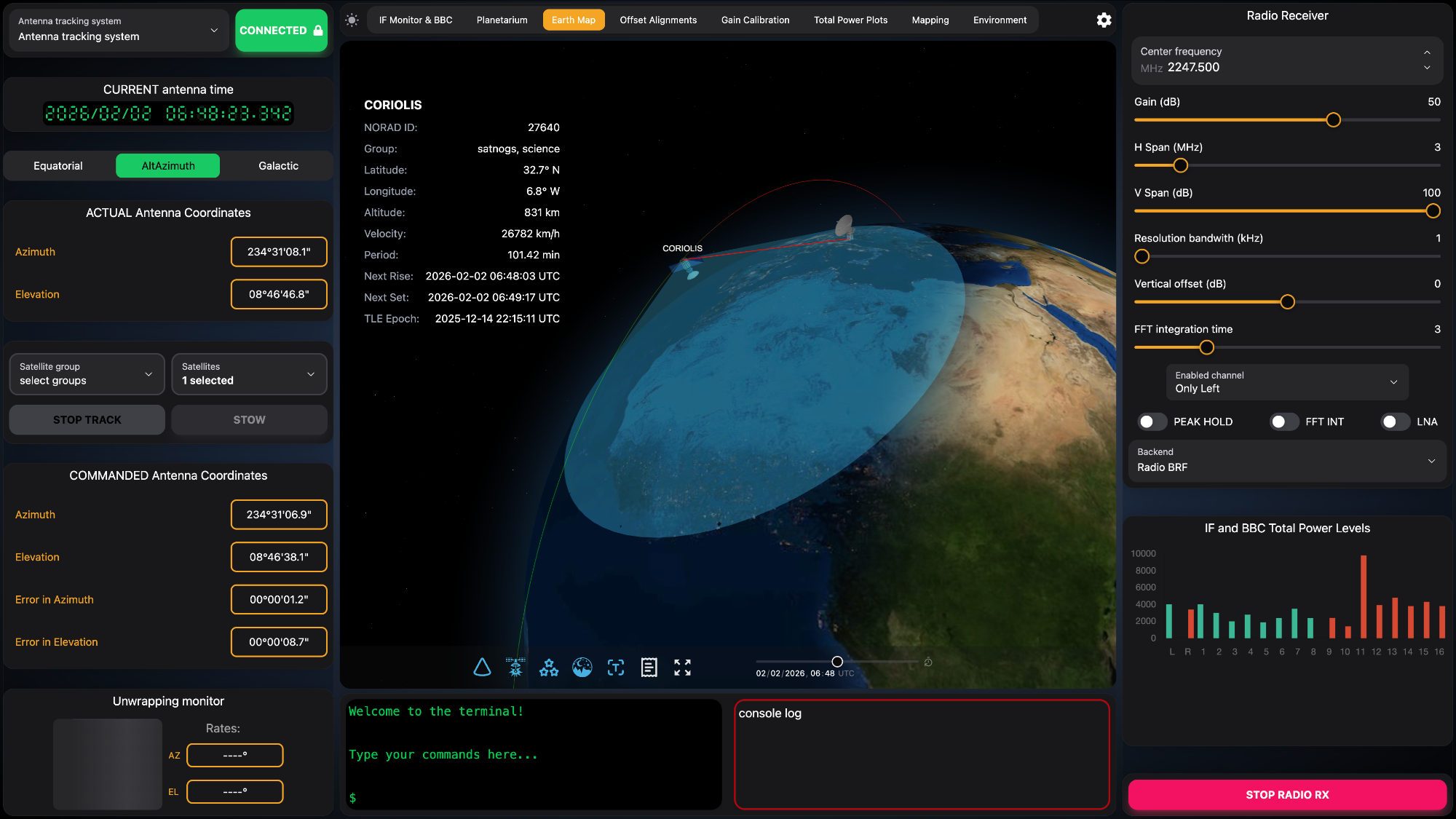1456x819 pixels.
Task: Turn on the FFT INT switch
Action: [1284, 422]
